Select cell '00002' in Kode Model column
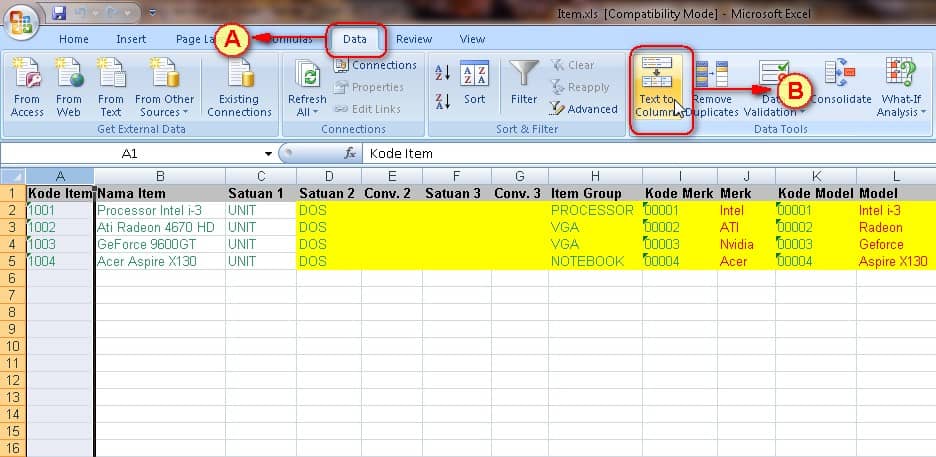This screenshot has width=936, height=457. pos(816,227)
